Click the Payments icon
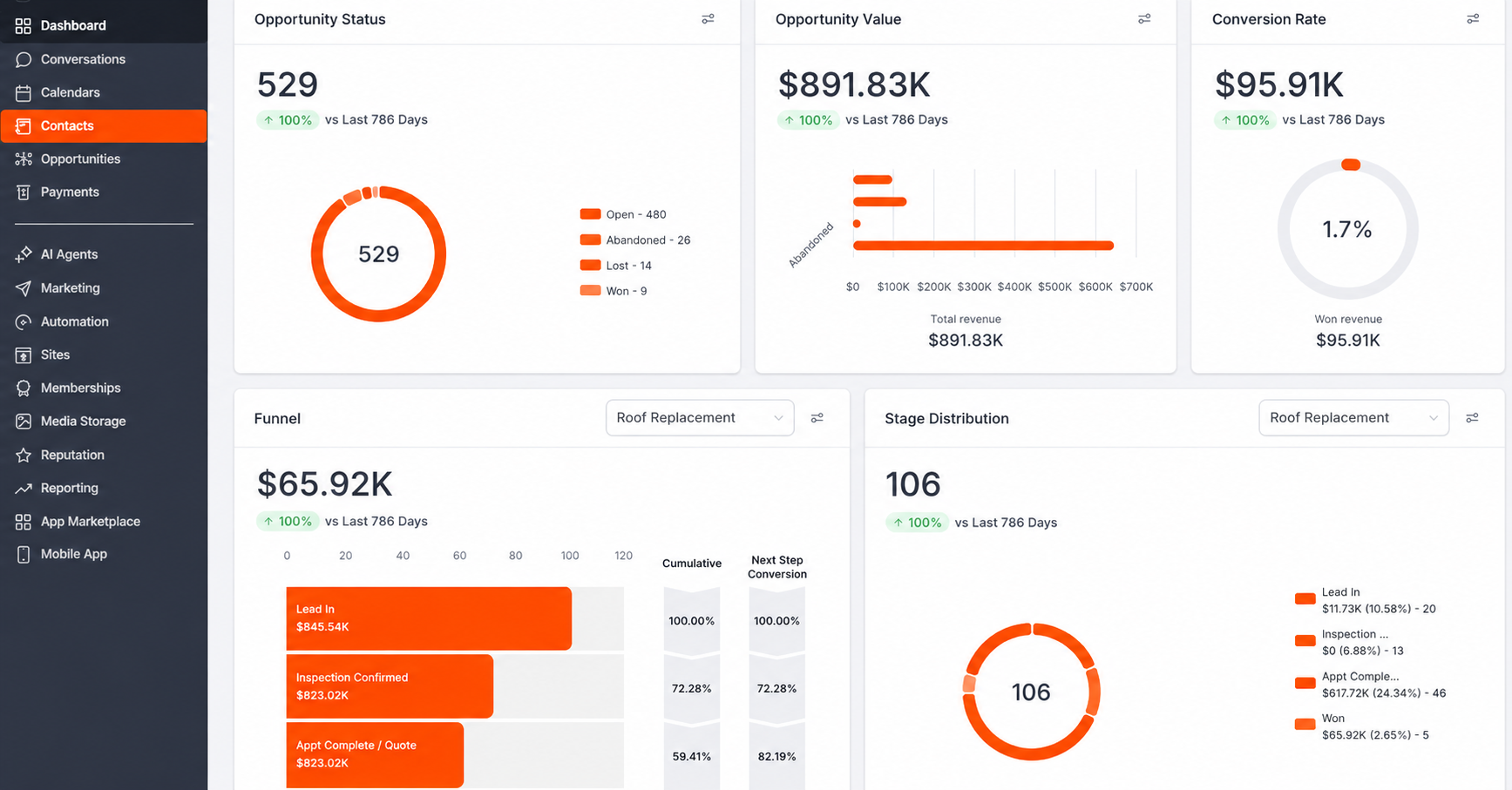The width and height of the screenshot is (1512, 790). tap(24, 192)
